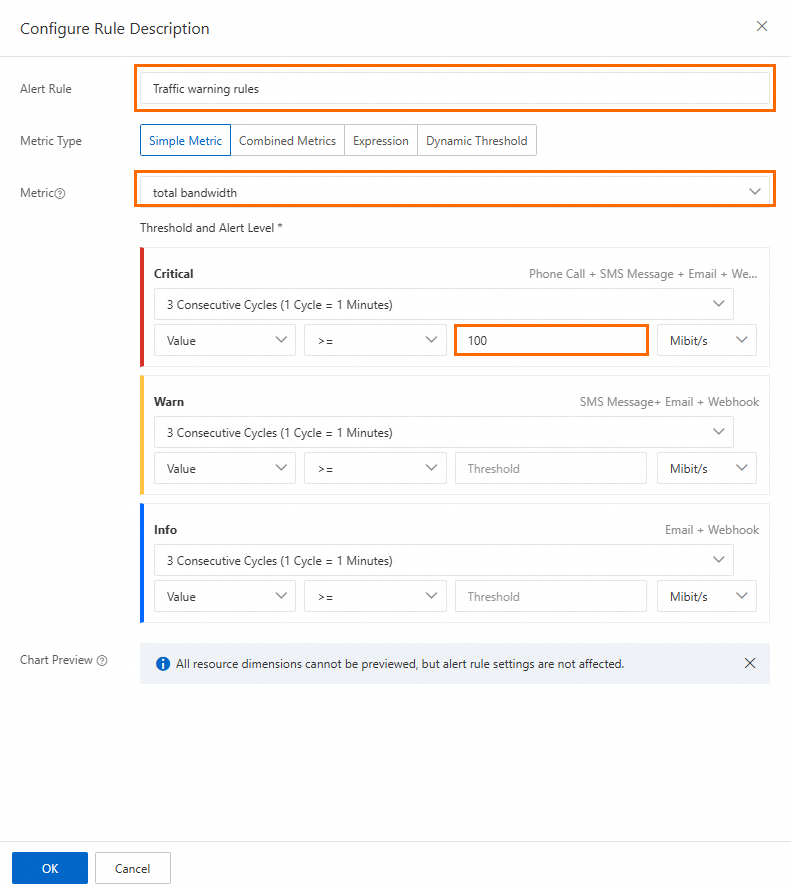
Task: Click the OK button
Action: (x=50, y=868)
